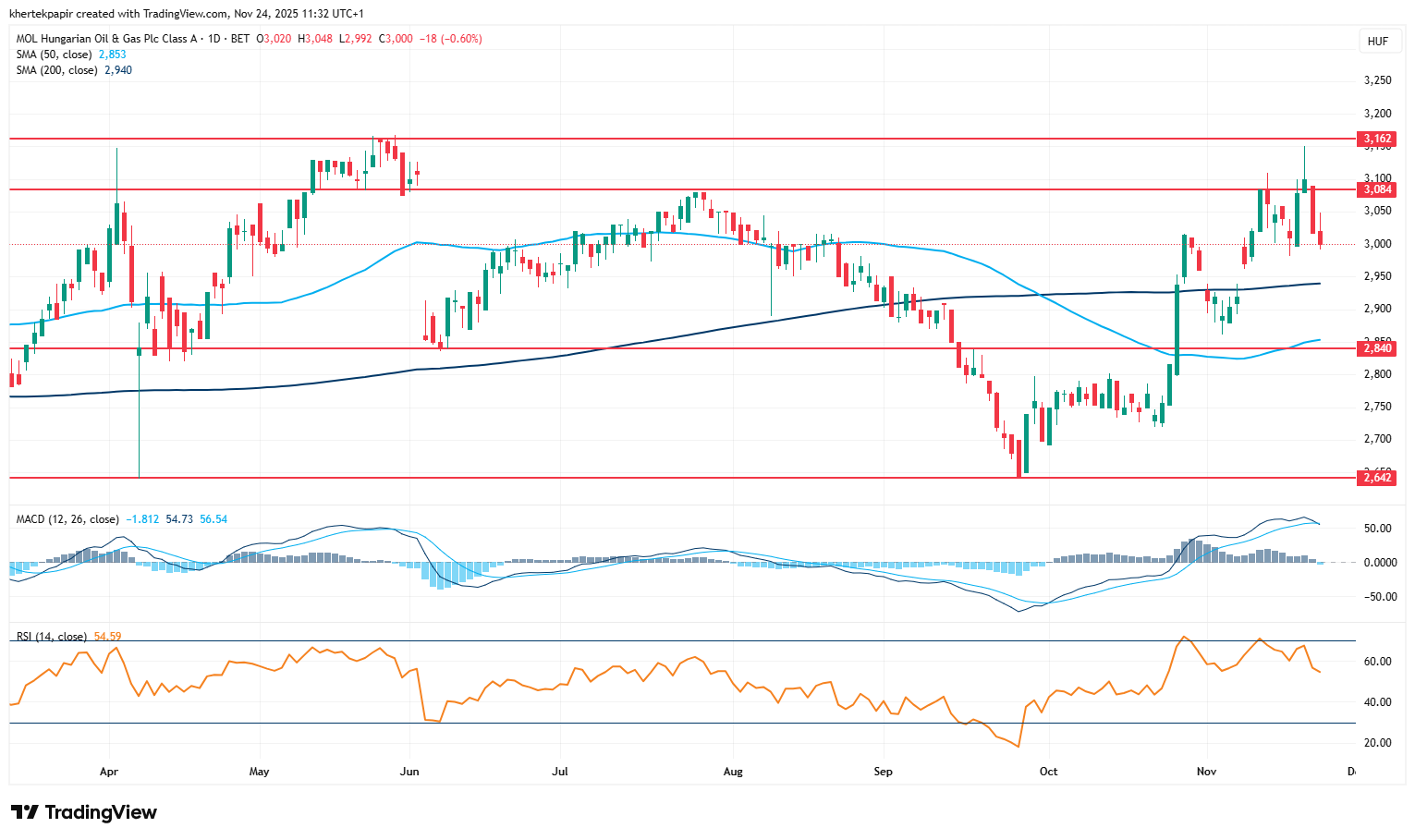Click the RSI (14, close) label
Screen dimensions: 1415x840
point(52,637)
